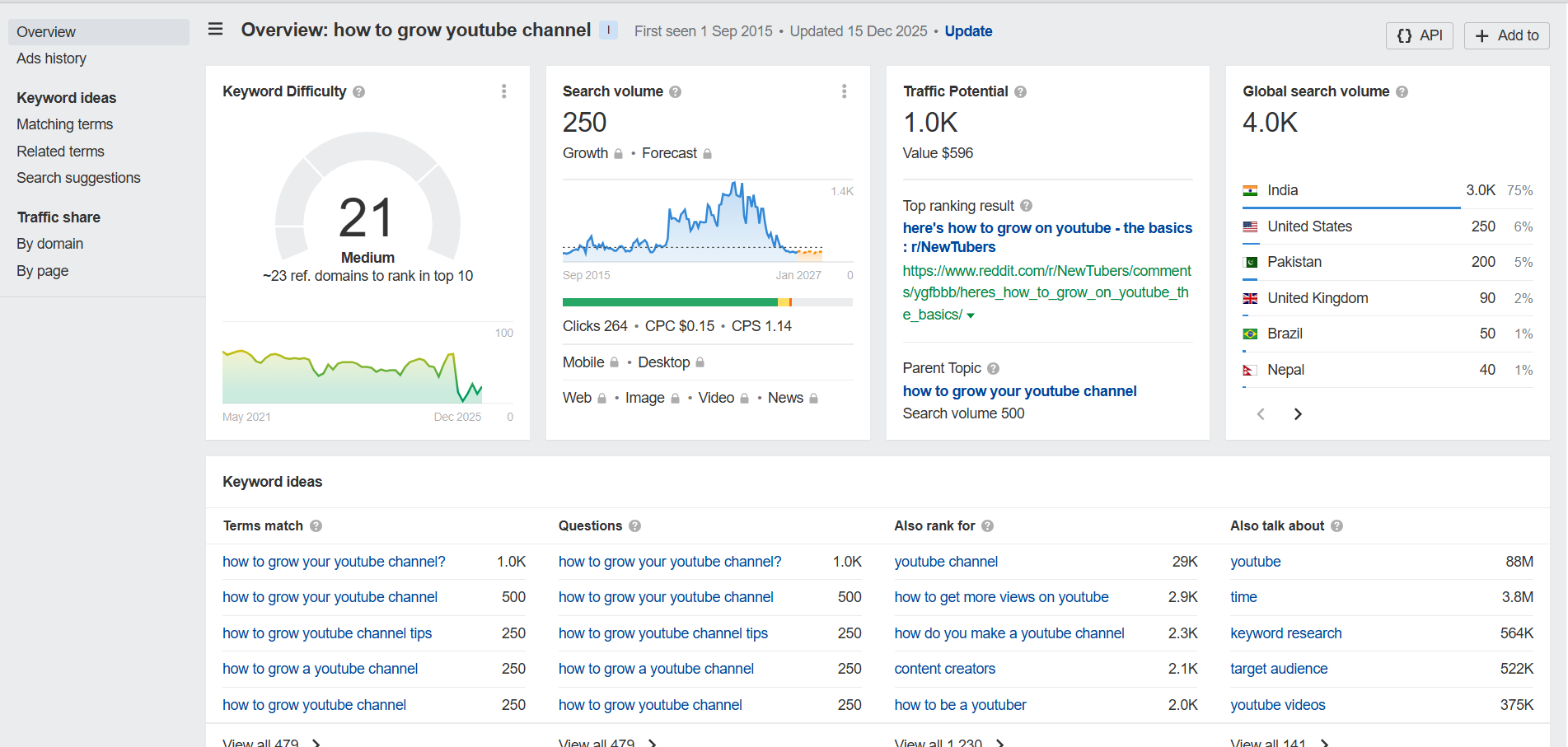Image resolution: width=1568 pixels, height=747 pixels.
Task: Click Brazil row in global volume
Action: point(1388,334)
